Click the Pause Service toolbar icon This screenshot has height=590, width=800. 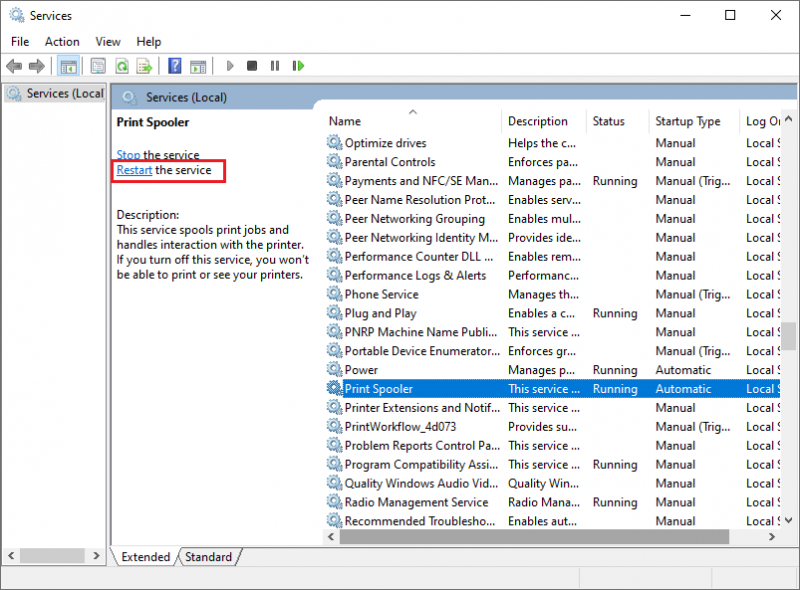pyautogui.click(x=275, y=66)
